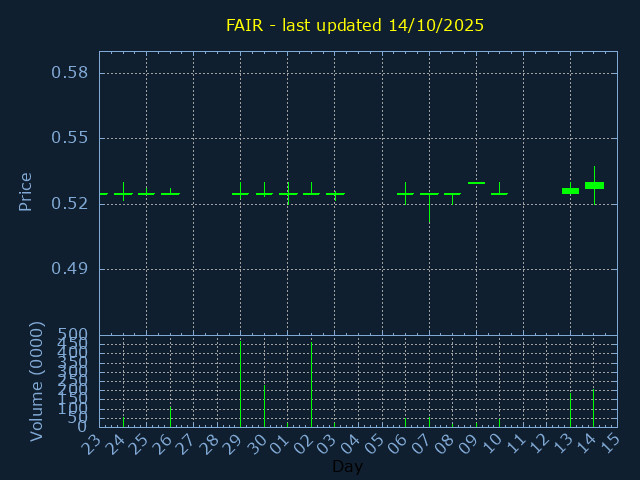Click the volume bar at day 13
Image resolution: width=640 pixels, height=480 pixels.
click(570, 409)
